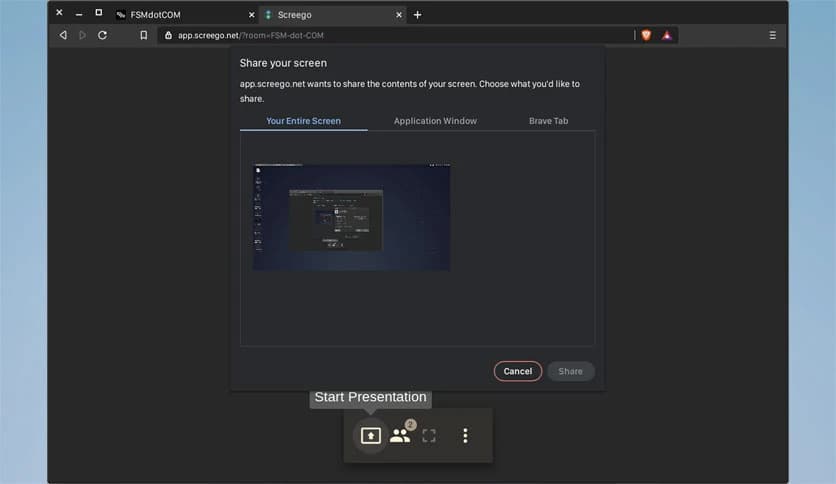
Task: Bookmark this page icon
Action: click(x=143, y=35)
